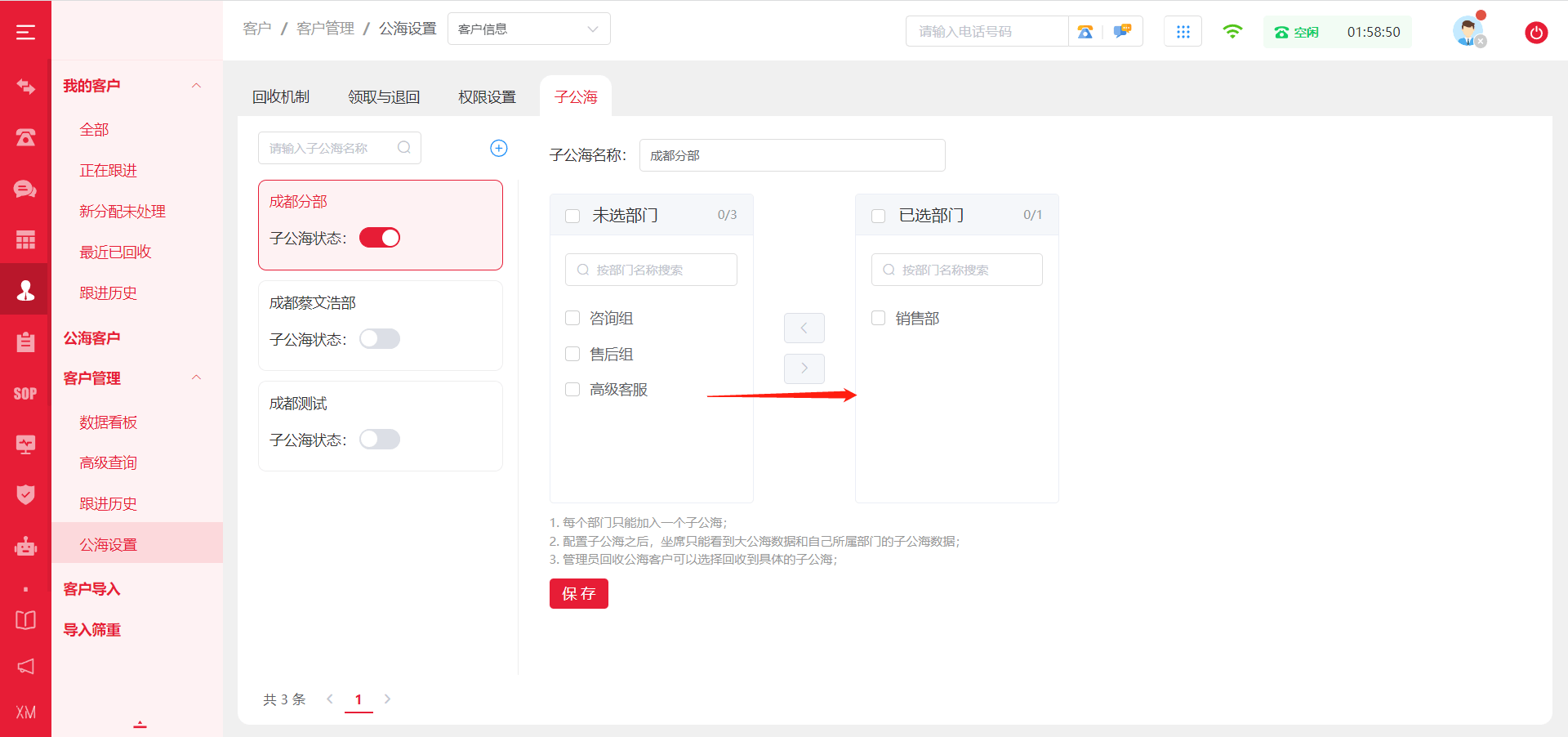Open 数据看板 in sidebar menu
Screen dimensions: 1568x737
109,422
